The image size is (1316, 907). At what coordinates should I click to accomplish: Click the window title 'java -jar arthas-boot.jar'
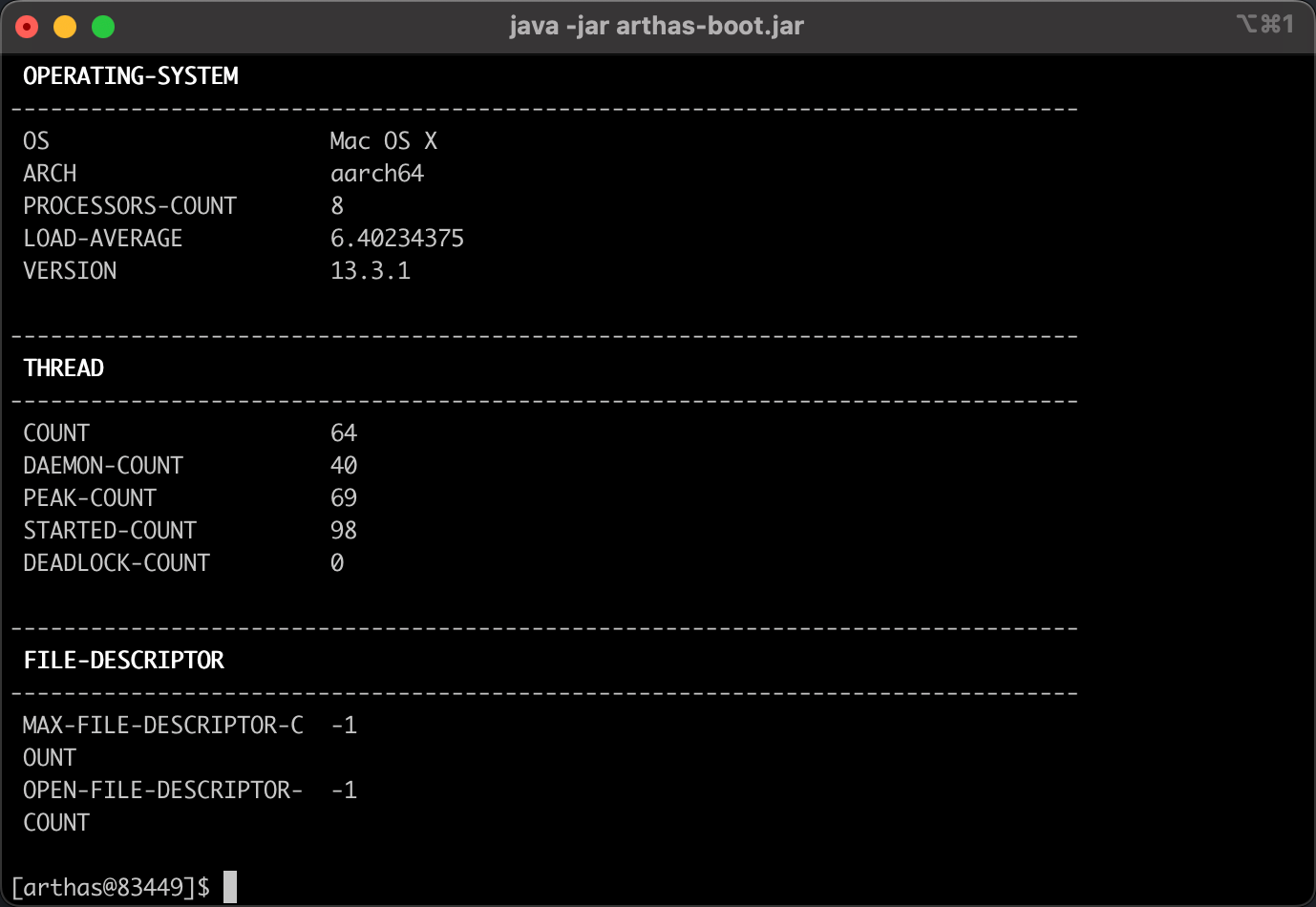tap(656, 26)
